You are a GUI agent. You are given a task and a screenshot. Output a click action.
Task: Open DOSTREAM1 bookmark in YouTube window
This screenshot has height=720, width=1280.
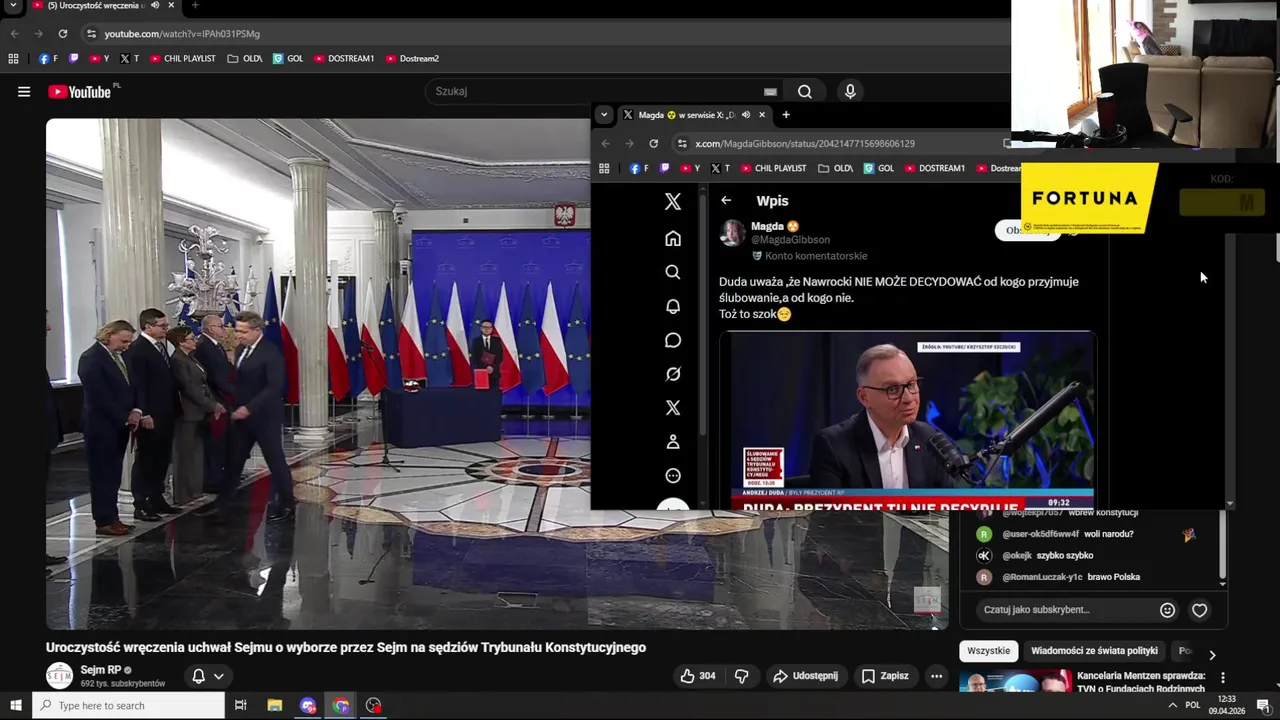[x=343, y=59]
